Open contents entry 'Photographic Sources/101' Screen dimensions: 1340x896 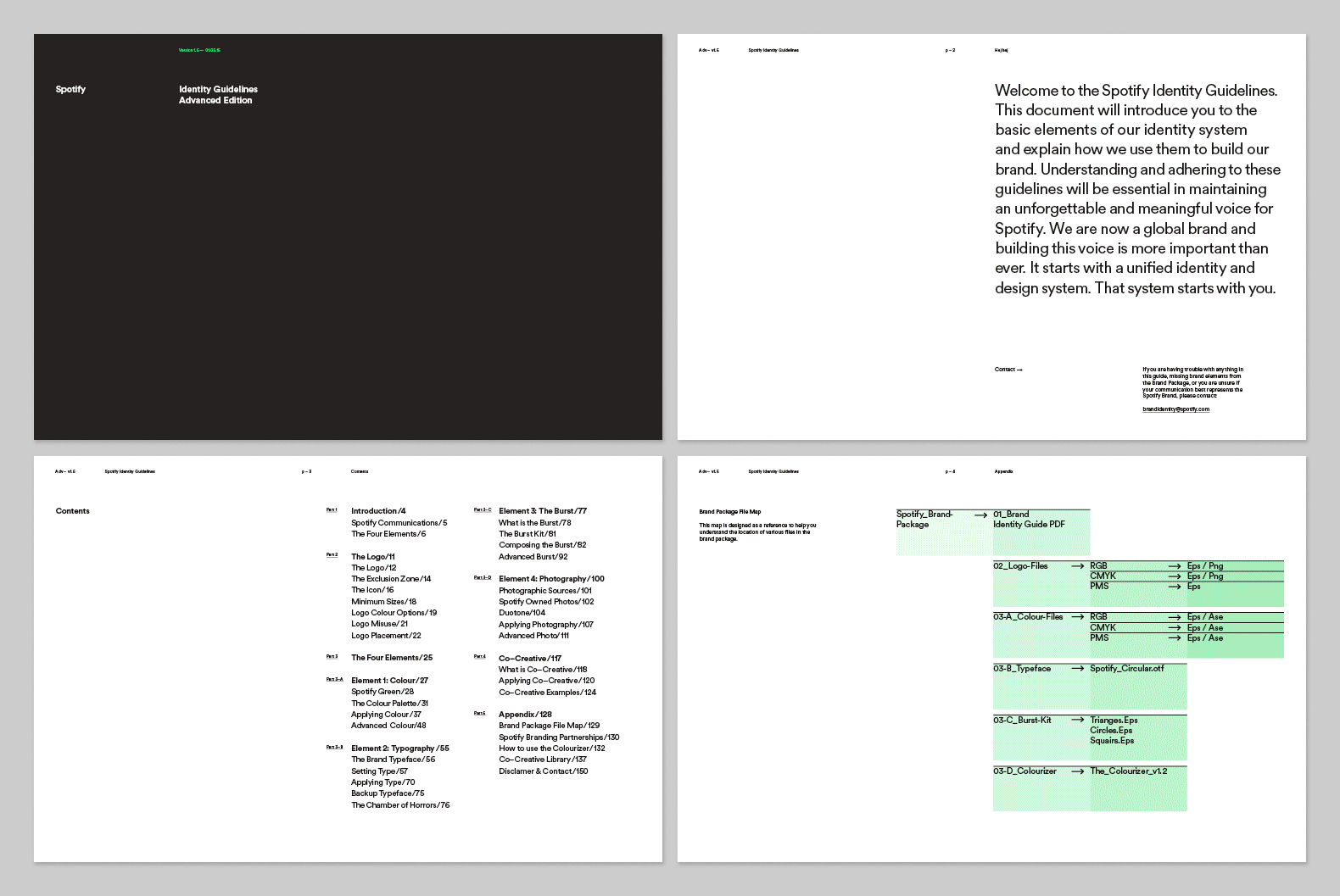545,591
